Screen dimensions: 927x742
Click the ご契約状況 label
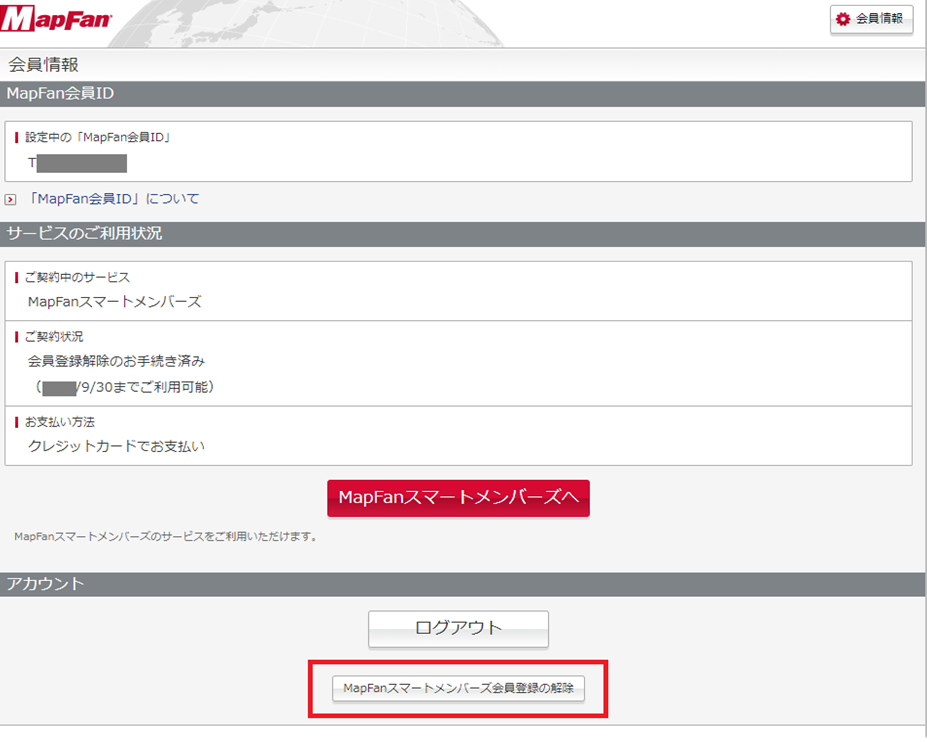click(x=54, y=336)
